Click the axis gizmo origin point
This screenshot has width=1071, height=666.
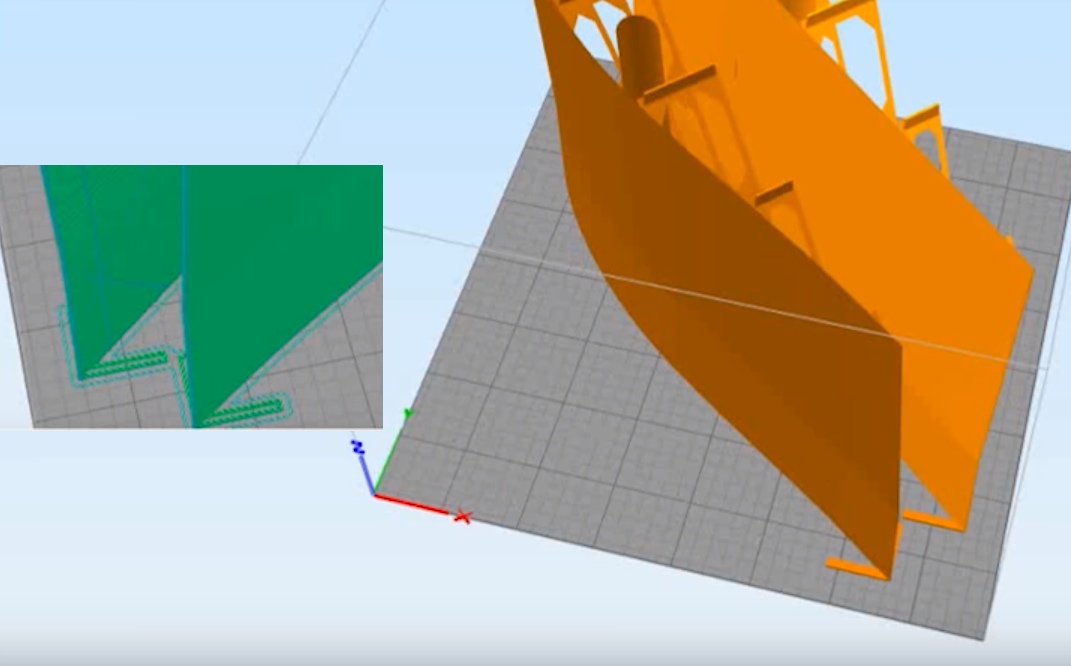(375, 493)
